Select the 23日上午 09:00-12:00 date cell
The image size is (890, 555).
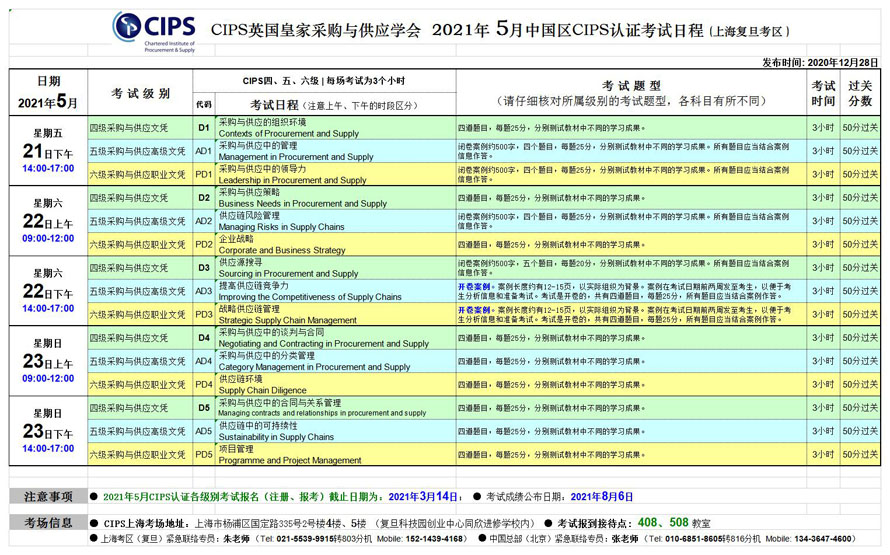pyautogui.click(x=48, y=361)
